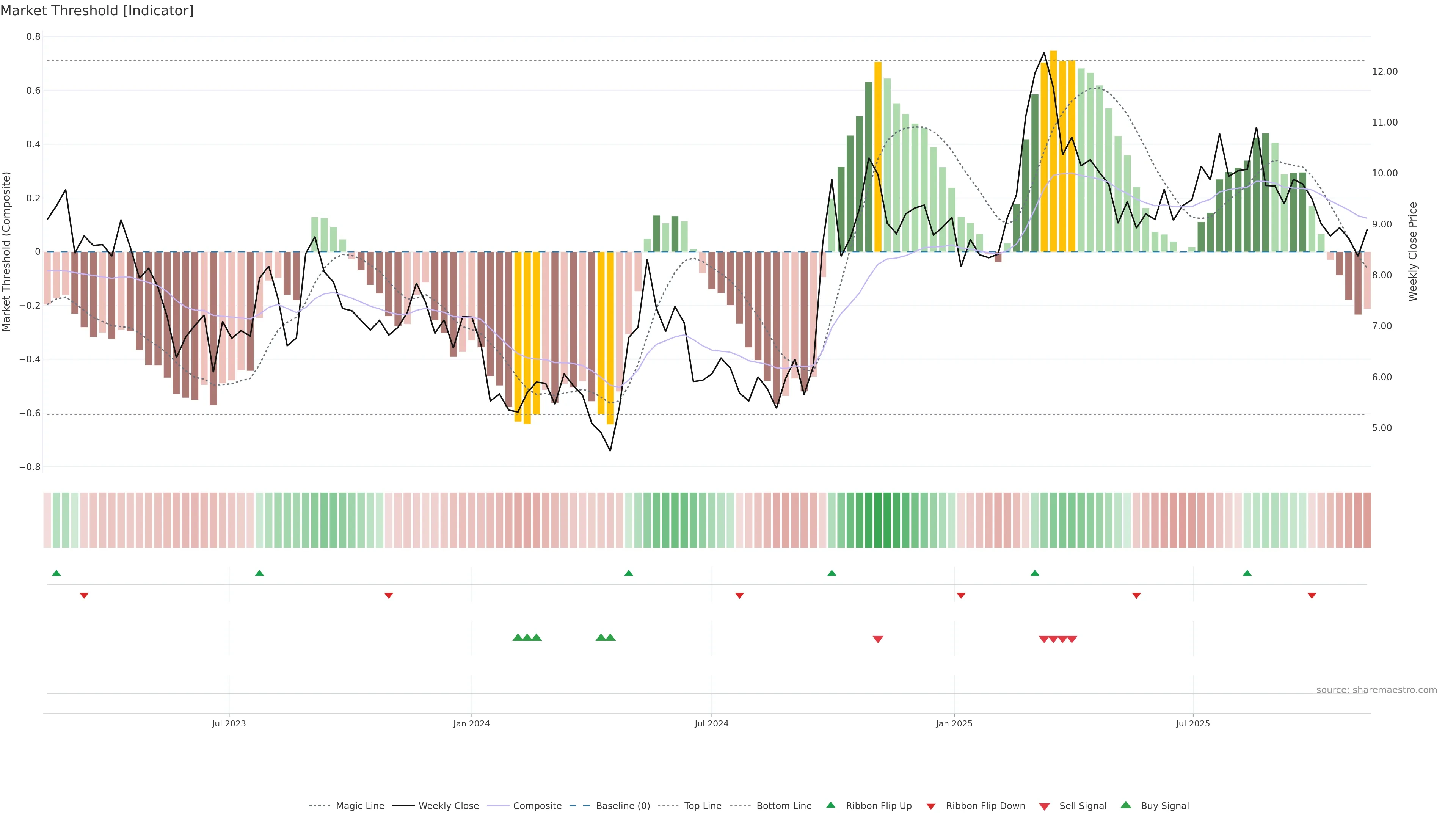Click the Market Threshold [Indicator] title
The image size is (1456, 819).
(97, 11)
